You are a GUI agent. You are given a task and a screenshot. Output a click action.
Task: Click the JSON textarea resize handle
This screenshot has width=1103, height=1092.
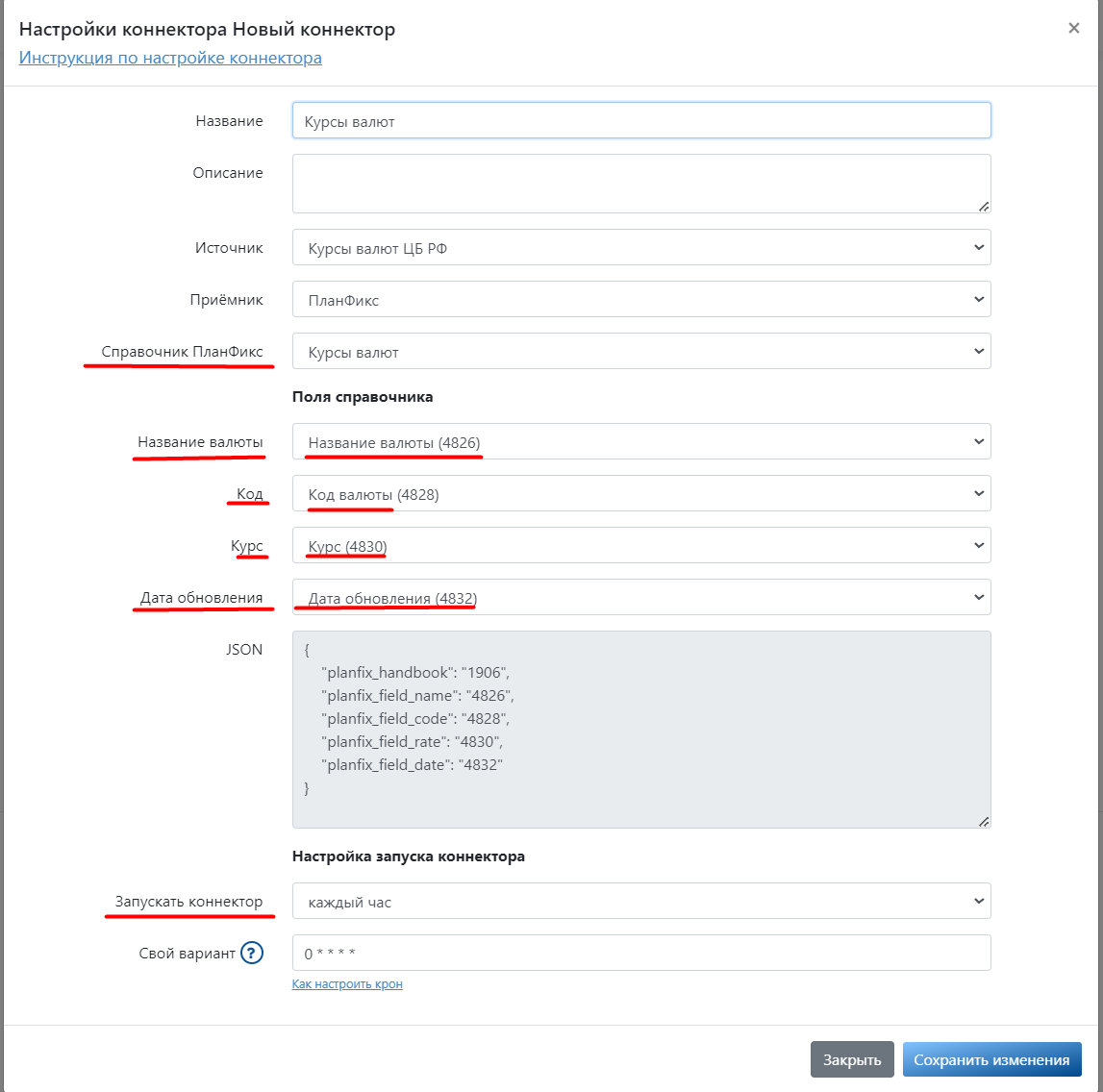(984, 821)
